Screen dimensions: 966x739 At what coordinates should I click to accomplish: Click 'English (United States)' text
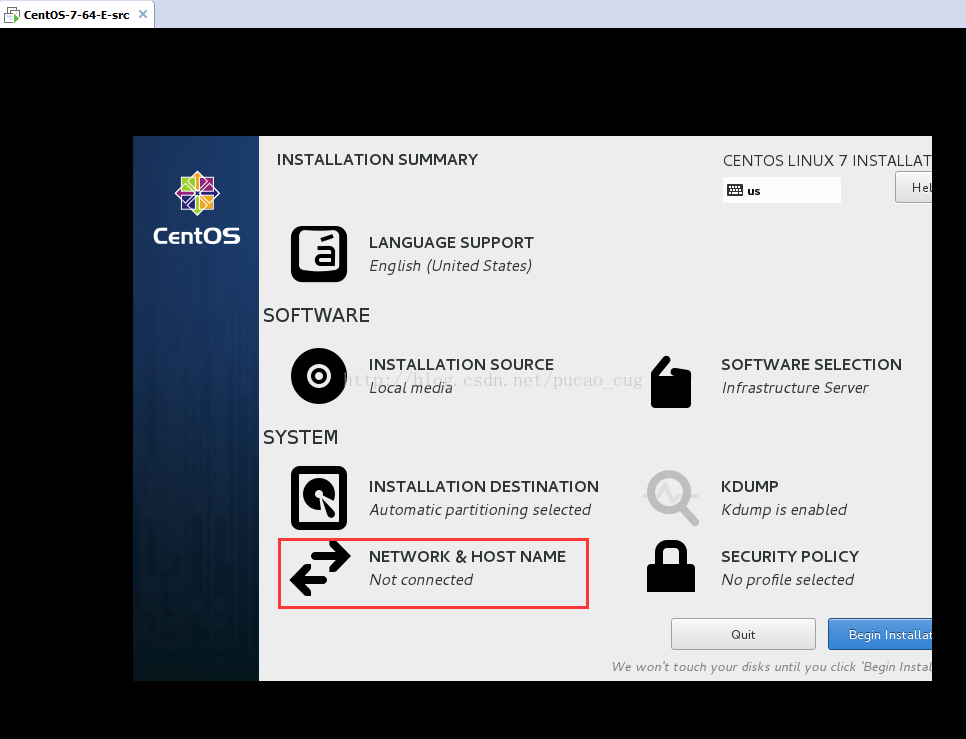450,266
